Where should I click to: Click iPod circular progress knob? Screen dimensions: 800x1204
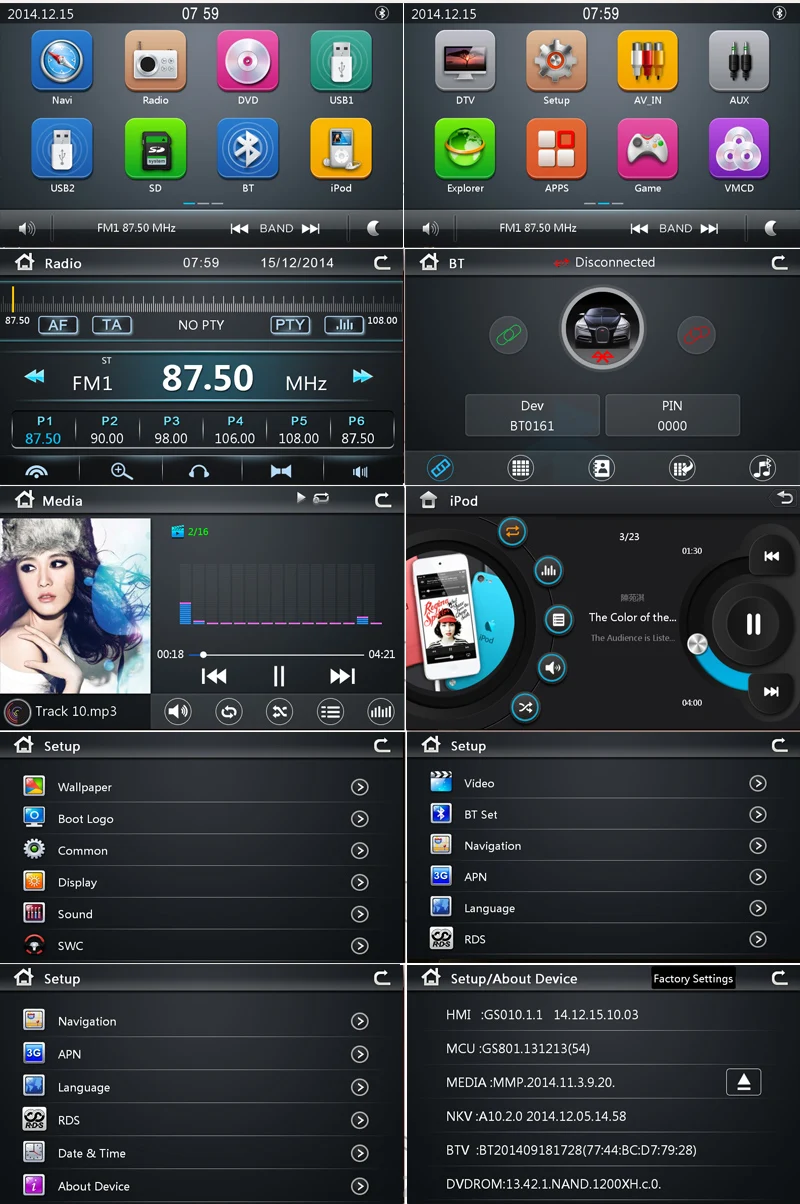pos(697,645)
